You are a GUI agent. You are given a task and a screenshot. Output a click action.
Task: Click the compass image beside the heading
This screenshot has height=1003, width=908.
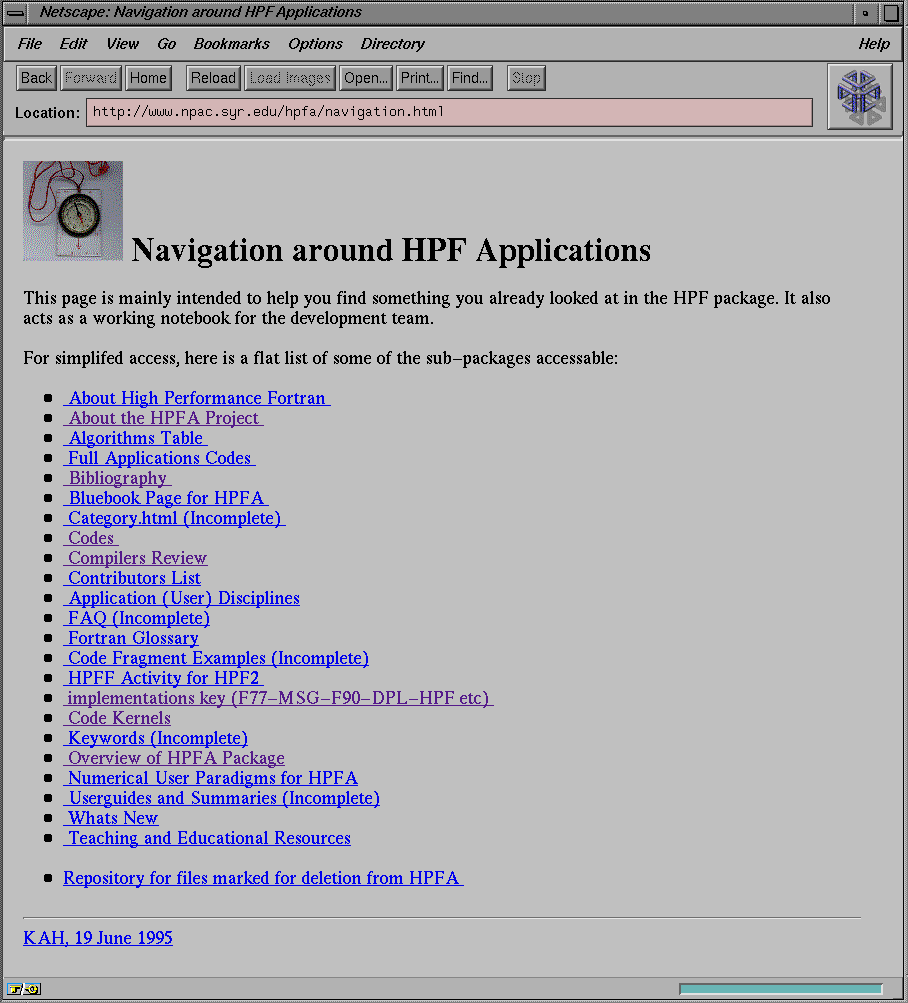[73, 211]
